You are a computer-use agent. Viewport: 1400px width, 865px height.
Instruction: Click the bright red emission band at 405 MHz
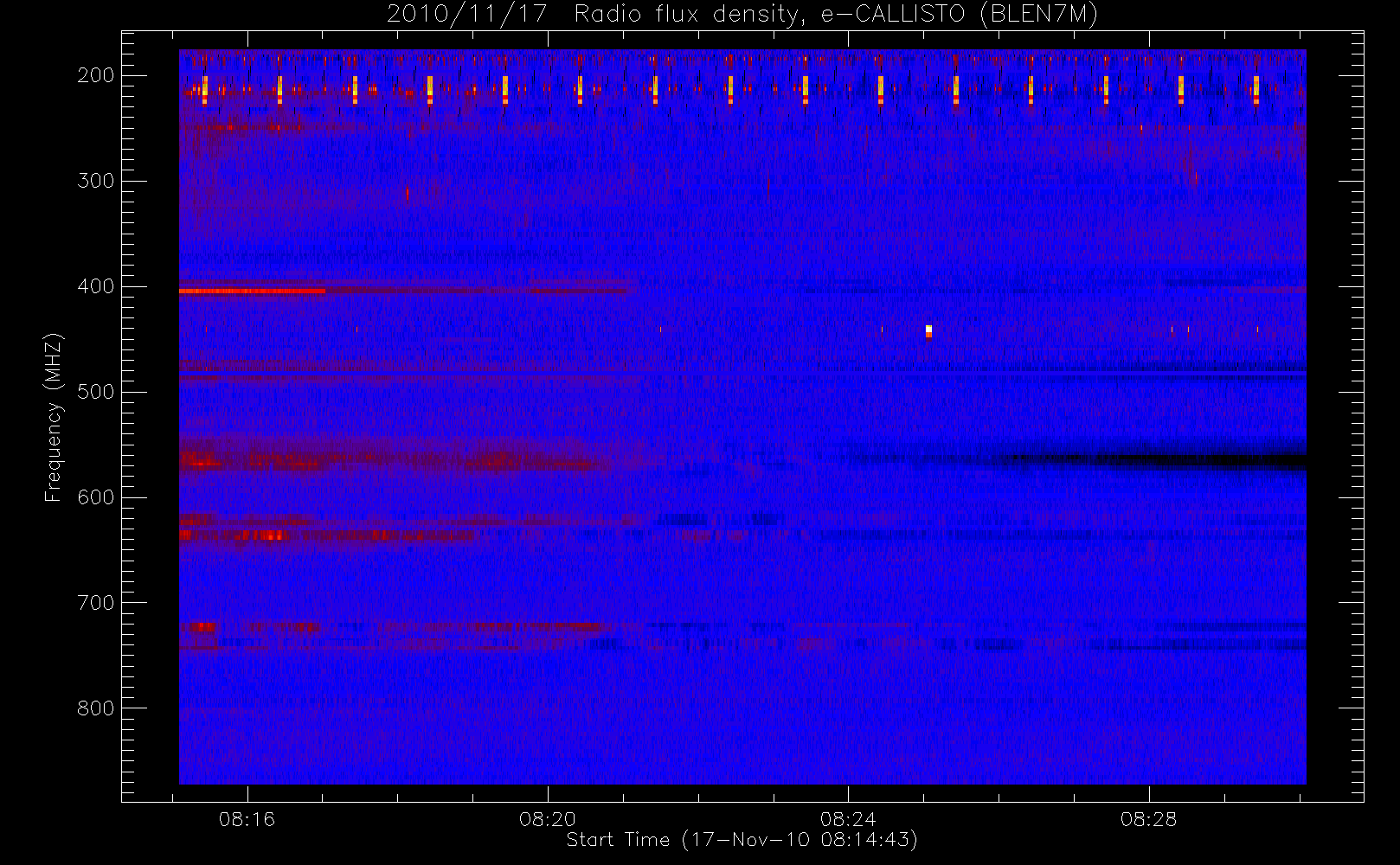click(252, 292)
